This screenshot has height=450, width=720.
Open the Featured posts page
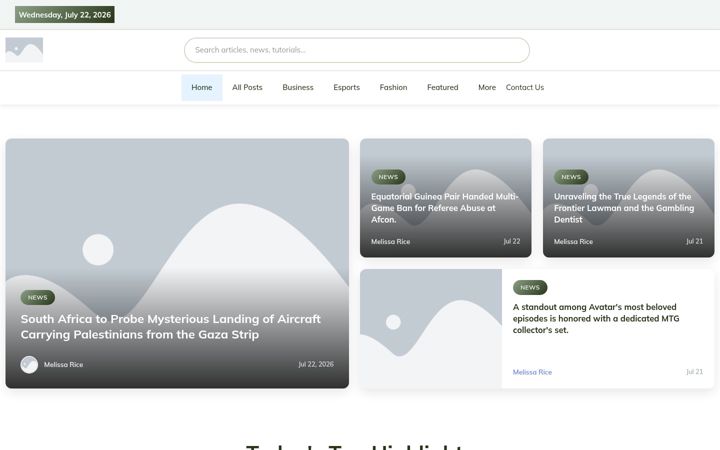(x=442, y=87)
